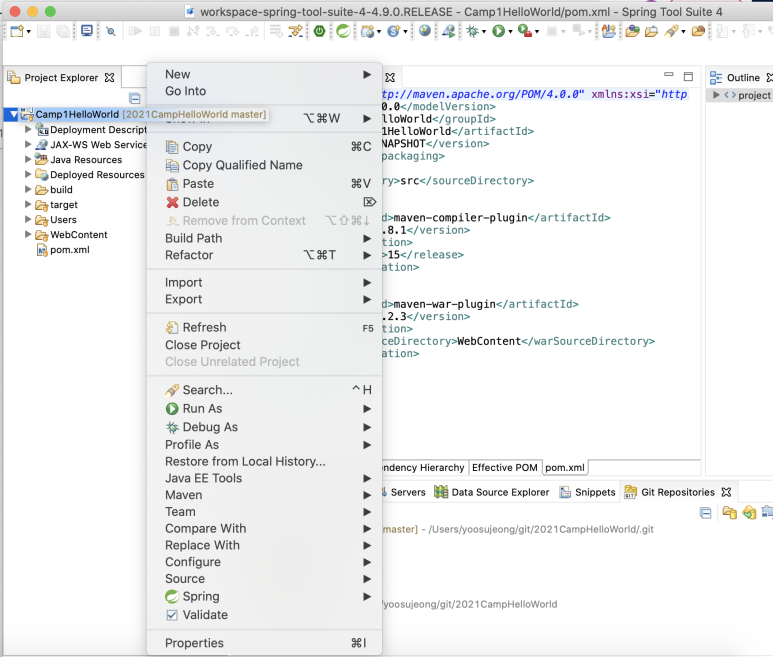Screen dimensions: 773x657
Task: Maximize the editor area
Action: point(688,76)
